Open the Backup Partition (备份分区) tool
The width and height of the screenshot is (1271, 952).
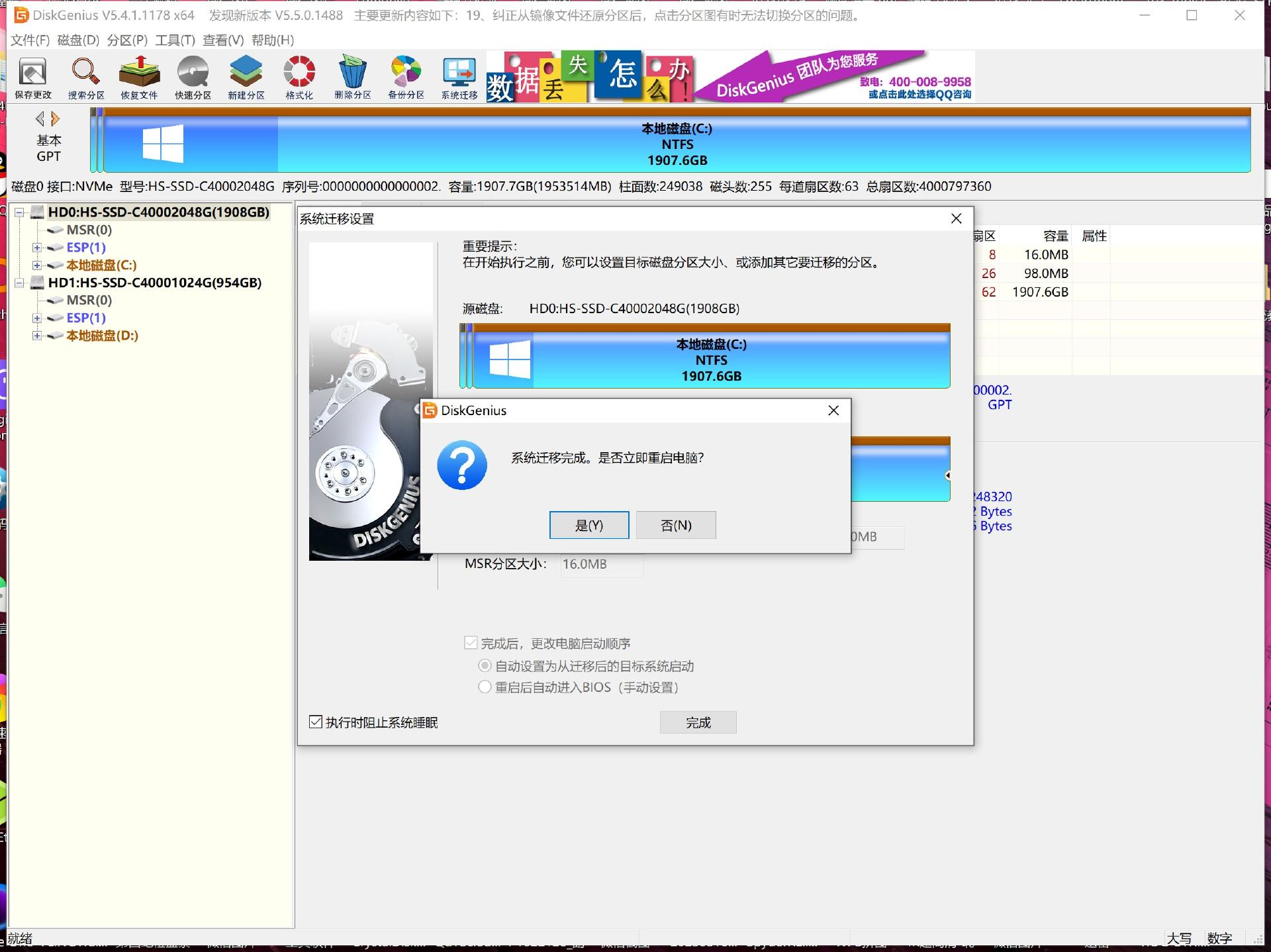[406, 77]
